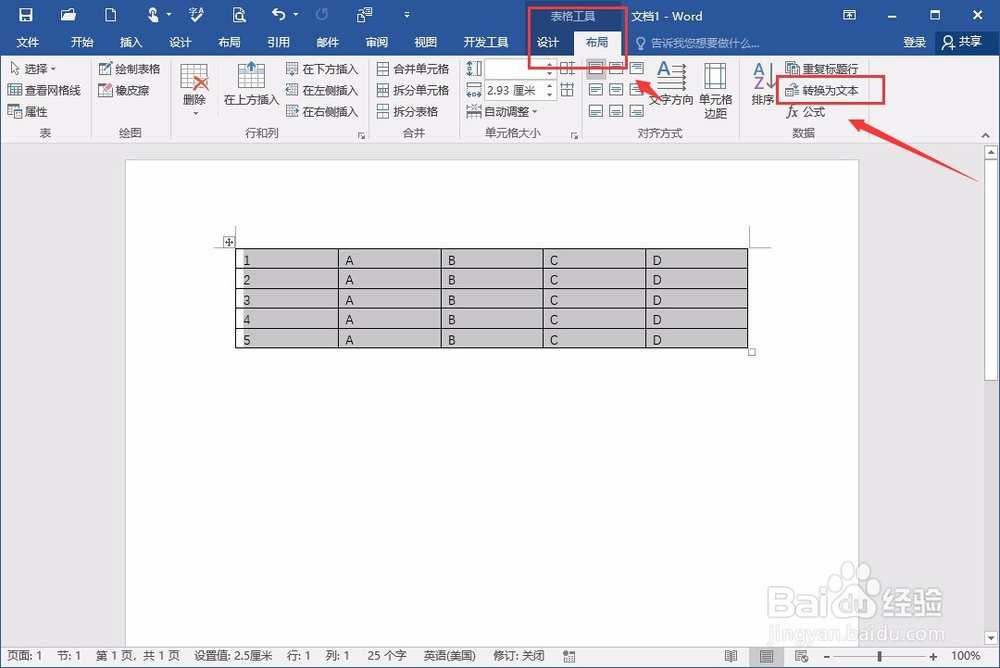This screenshot has width=1000, height=668.
Task: Open 公式 (Formula) in the Data group
Action: [805, 112]
